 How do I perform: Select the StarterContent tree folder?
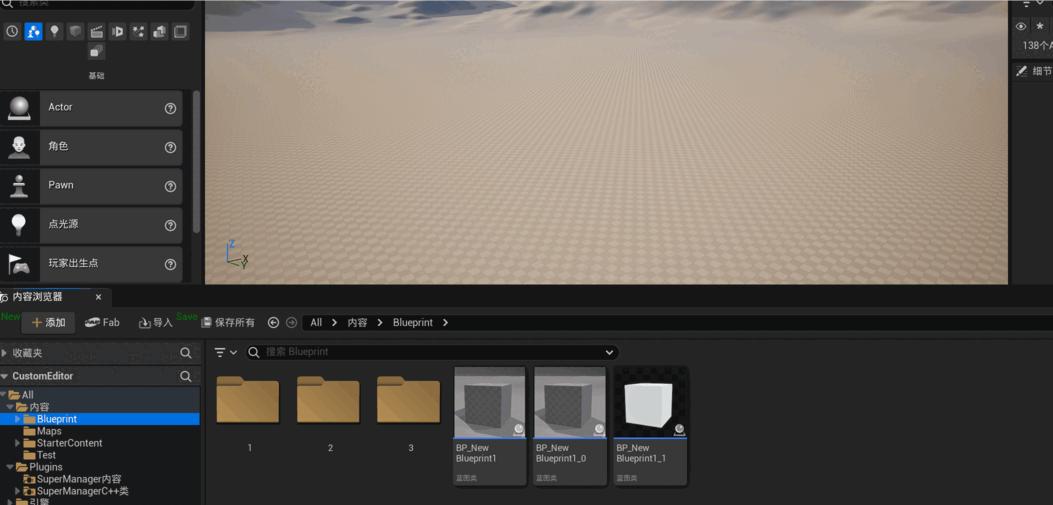(x=70, y=443)
